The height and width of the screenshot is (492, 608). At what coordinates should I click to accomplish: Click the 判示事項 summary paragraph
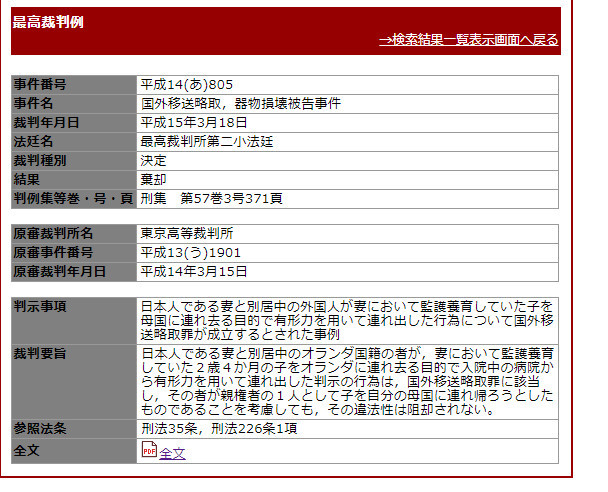pyautogui.click(x=347, y=321)
